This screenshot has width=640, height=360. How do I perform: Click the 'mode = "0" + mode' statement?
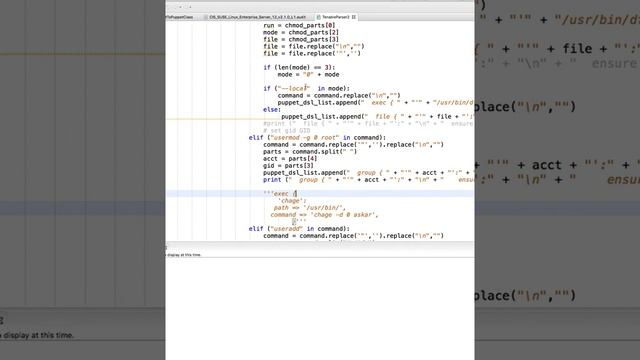tap(308, 74)
